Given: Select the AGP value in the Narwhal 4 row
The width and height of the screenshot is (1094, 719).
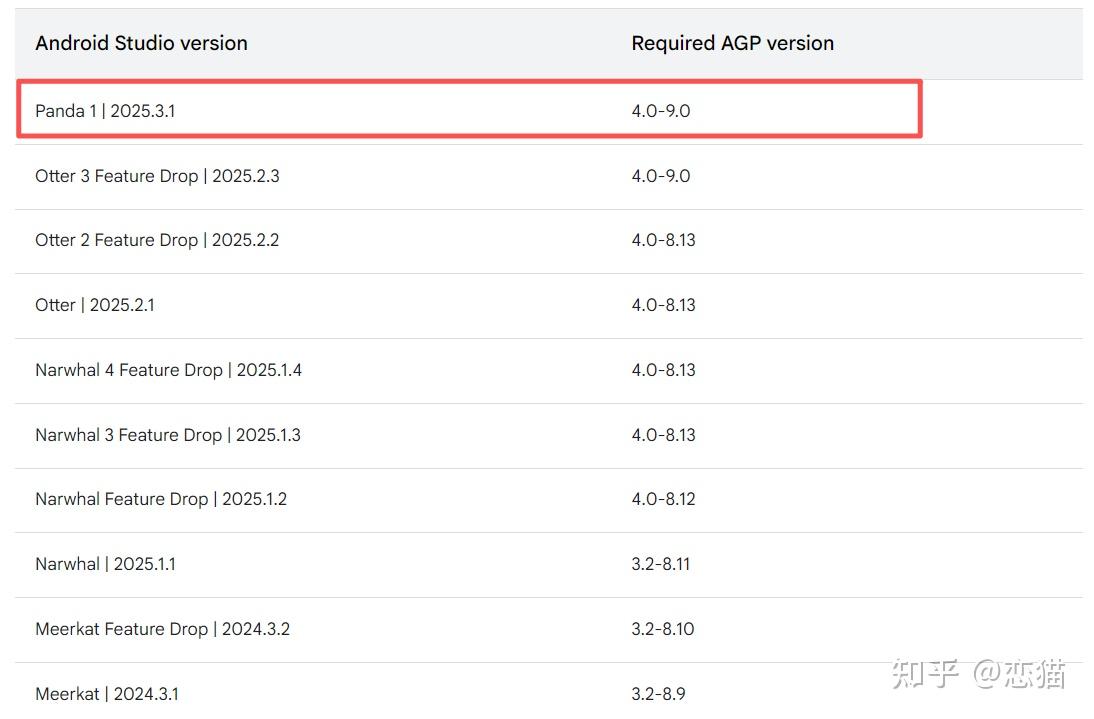Looking at the screenshot, I should [664, 370].
